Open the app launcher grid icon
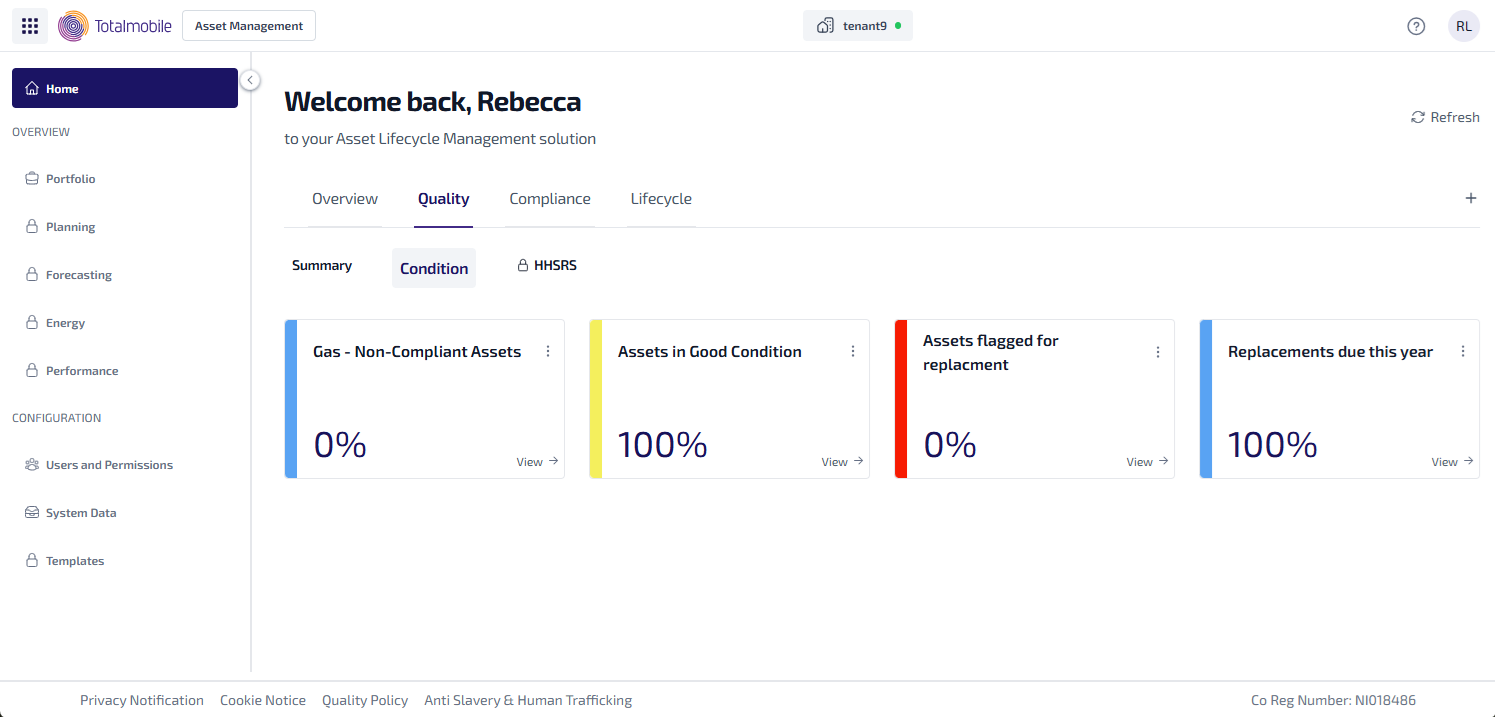1495x717 pixels. click(30, 26)
